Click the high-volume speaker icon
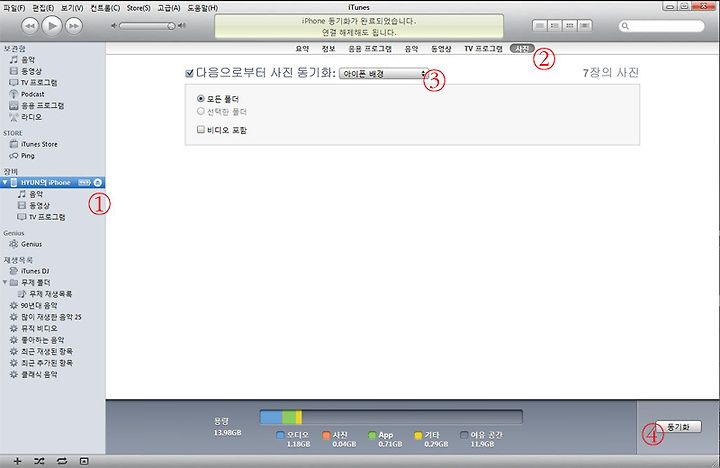 coord(182,26)
